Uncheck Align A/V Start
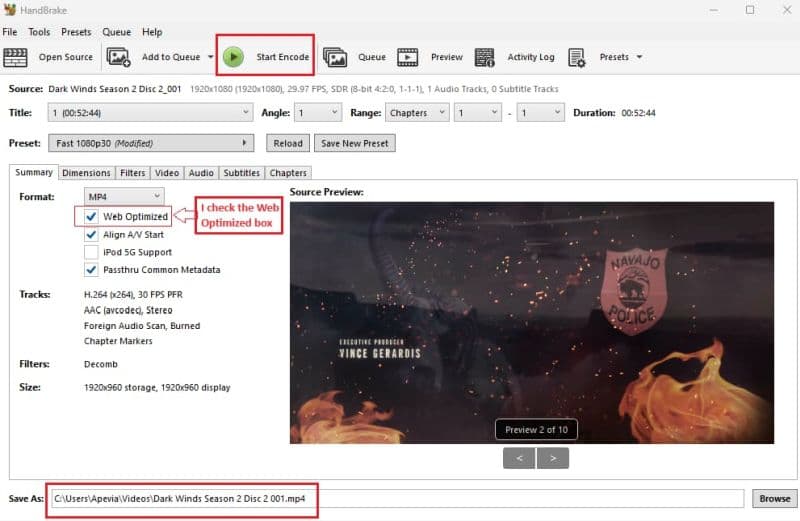 click(x=91, y=235)
